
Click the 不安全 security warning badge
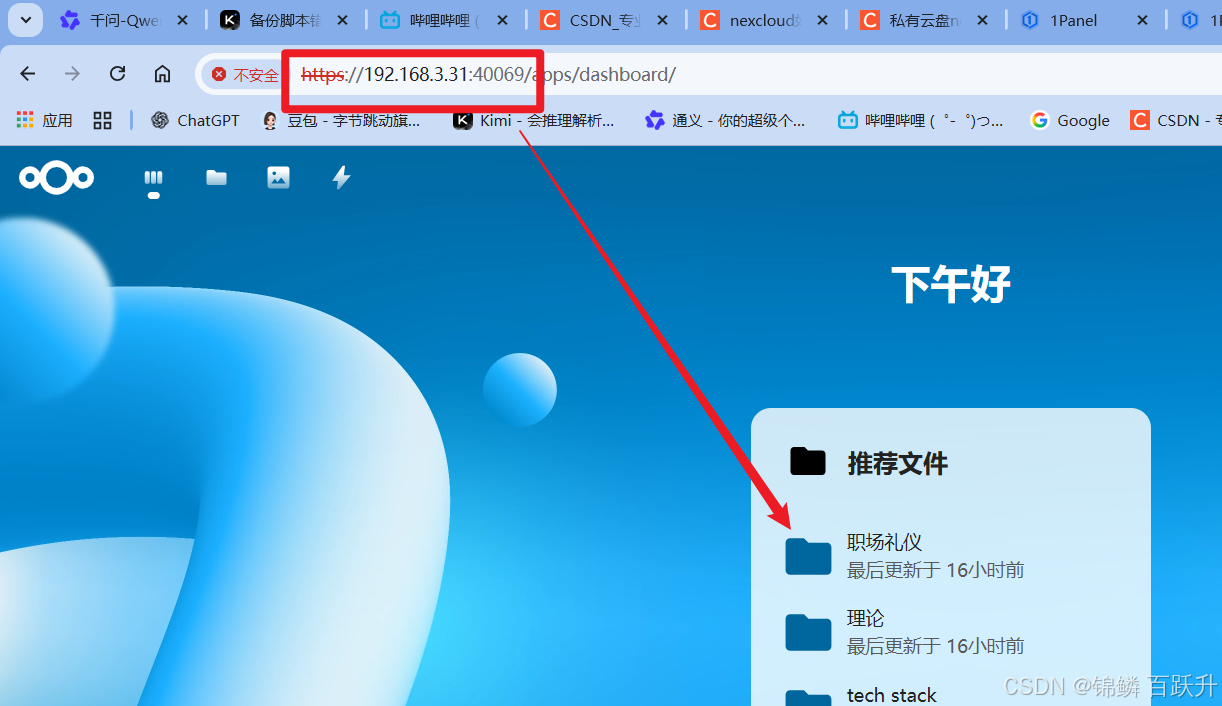(245, 75)
